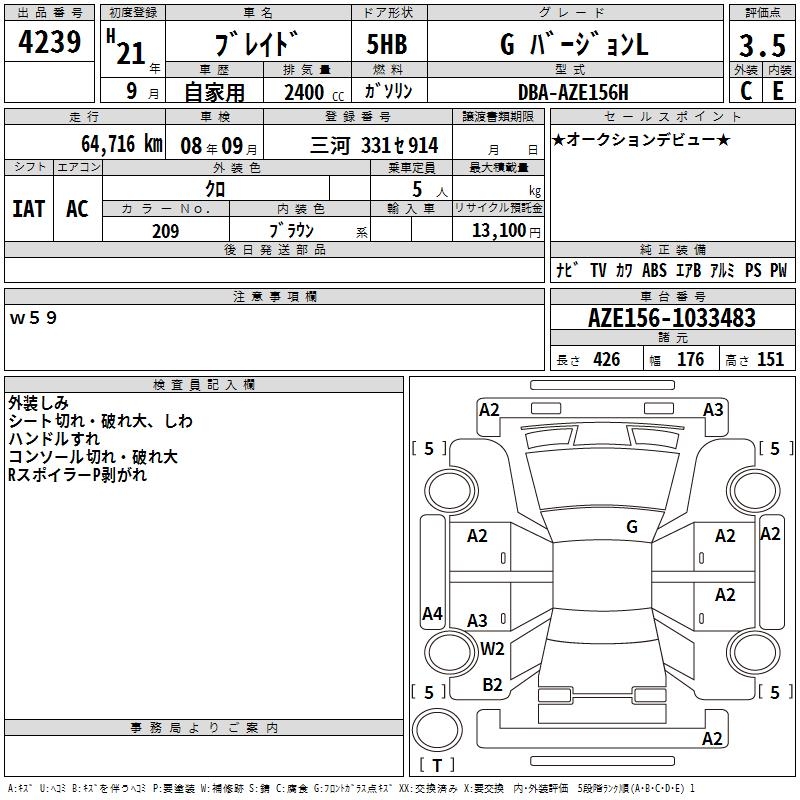This screenshot has height=800, width=800.
Task: Select registration number 三河 331せ914
Action: tap(374, 146)
